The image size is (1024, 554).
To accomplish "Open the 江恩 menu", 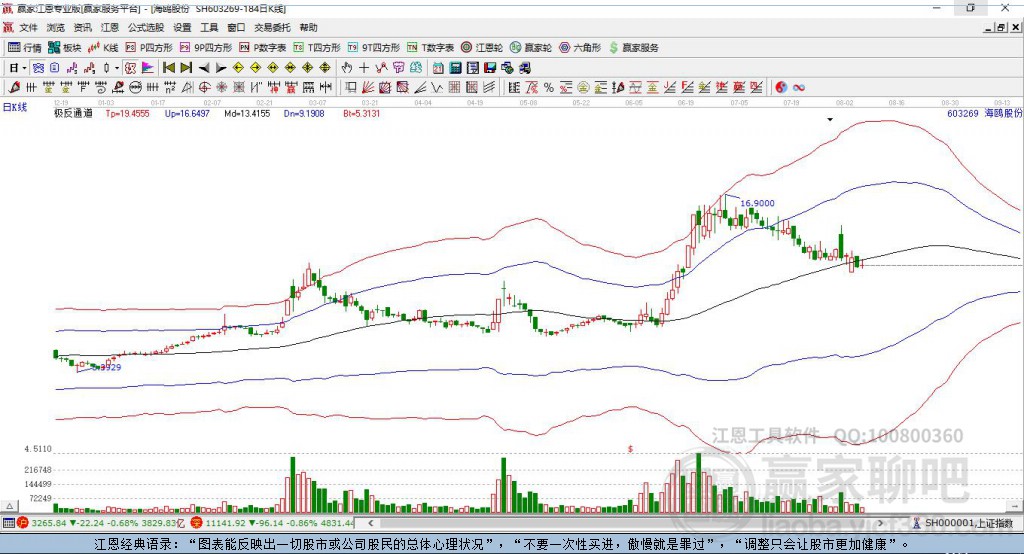I will [x=110, y=27].
